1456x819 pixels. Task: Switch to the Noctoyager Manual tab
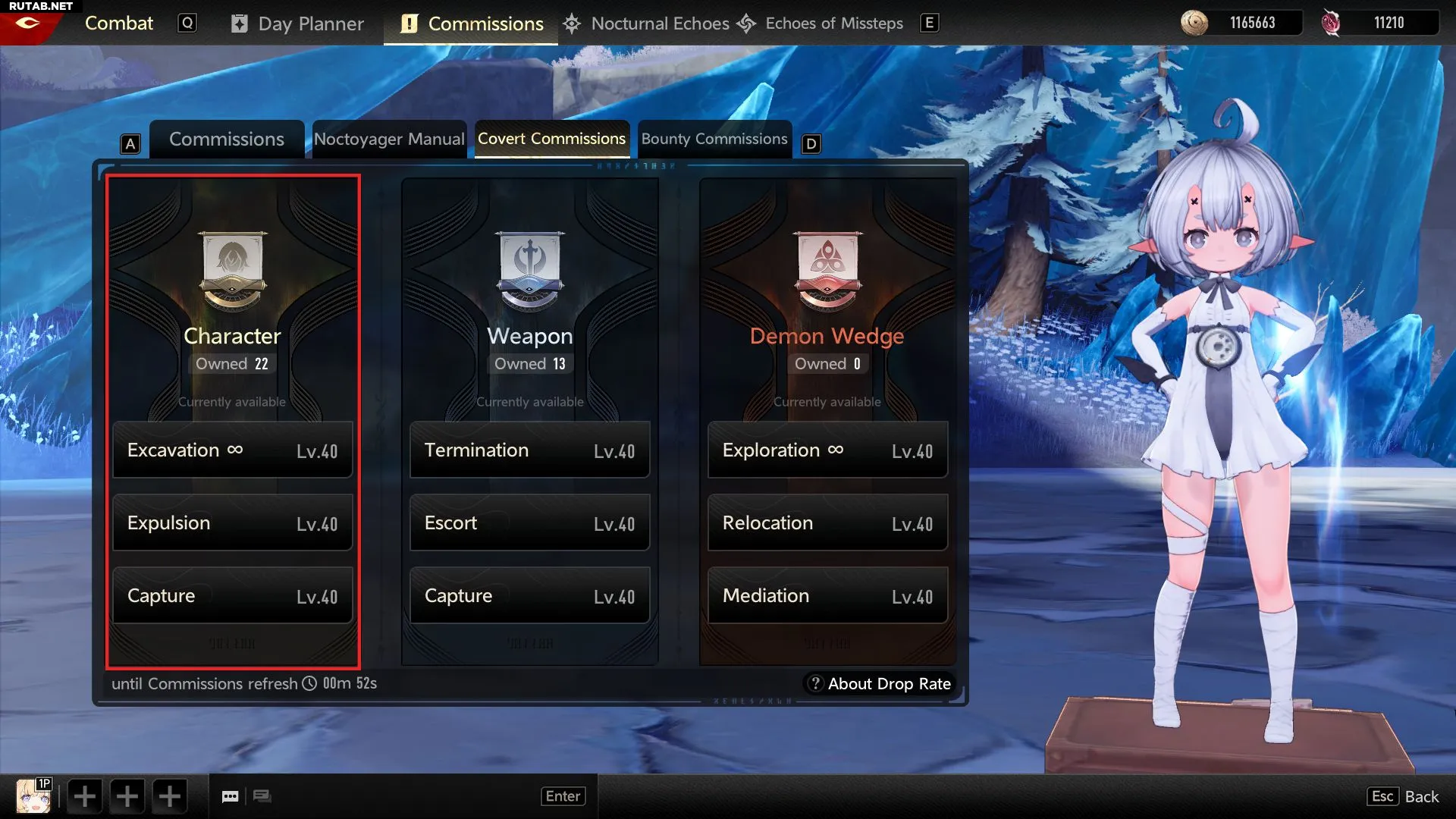pos(389,139)
